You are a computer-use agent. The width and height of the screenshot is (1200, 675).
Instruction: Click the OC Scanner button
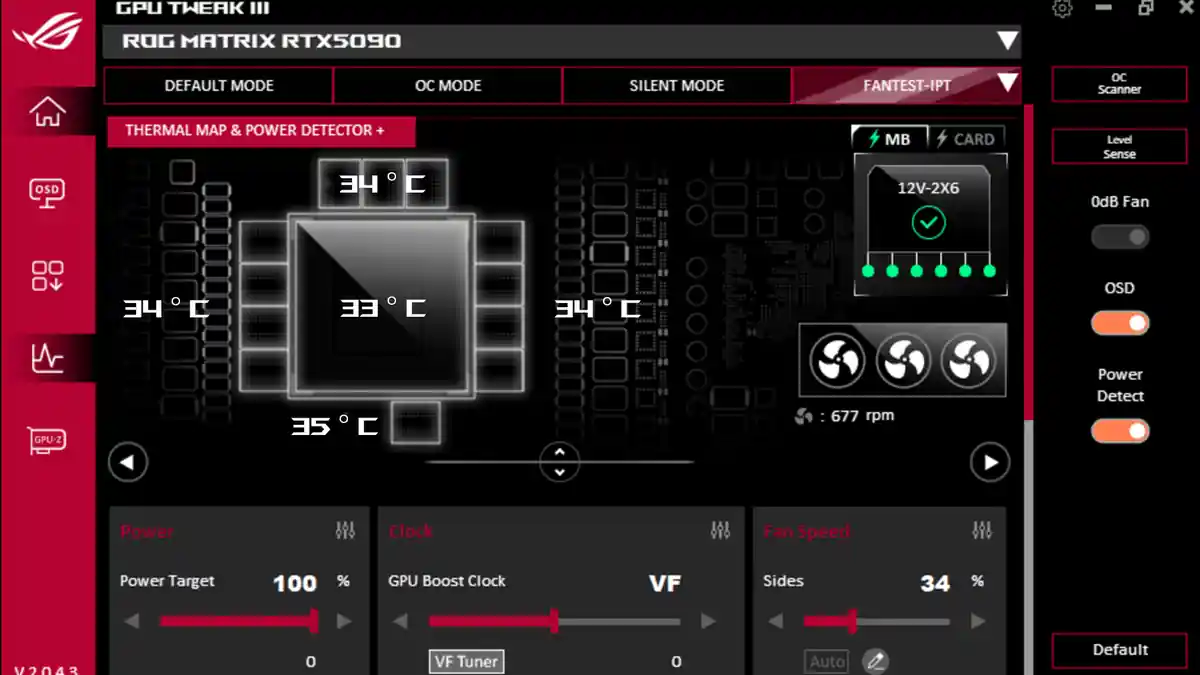pyautogui.click(x=1119, y=83)
